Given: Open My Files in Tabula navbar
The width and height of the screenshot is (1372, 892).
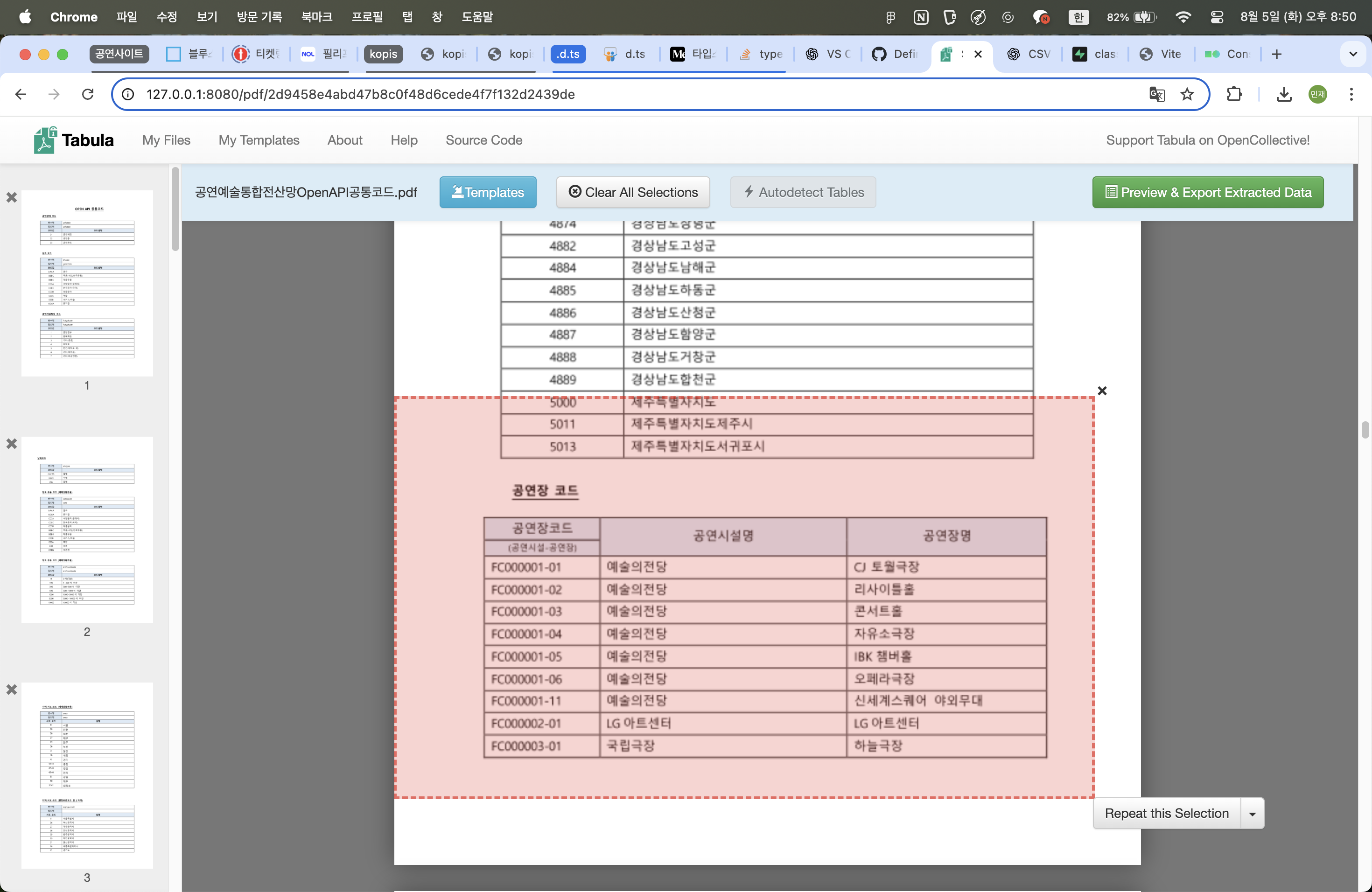Looking at the screenshot, I should coord(166,140).
